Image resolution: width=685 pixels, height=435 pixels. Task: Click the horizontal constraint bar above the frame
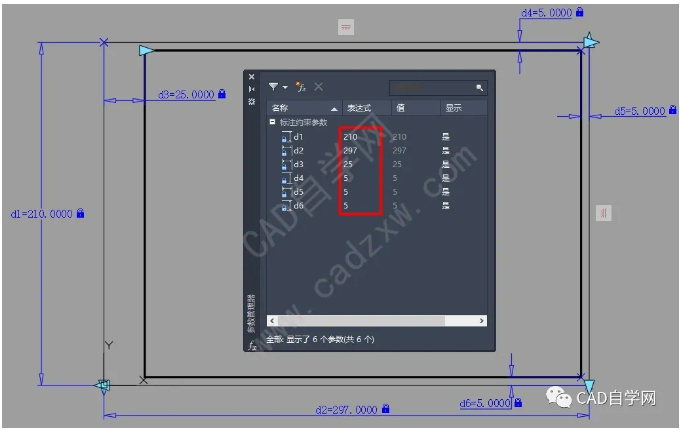[x=346, y=28]
